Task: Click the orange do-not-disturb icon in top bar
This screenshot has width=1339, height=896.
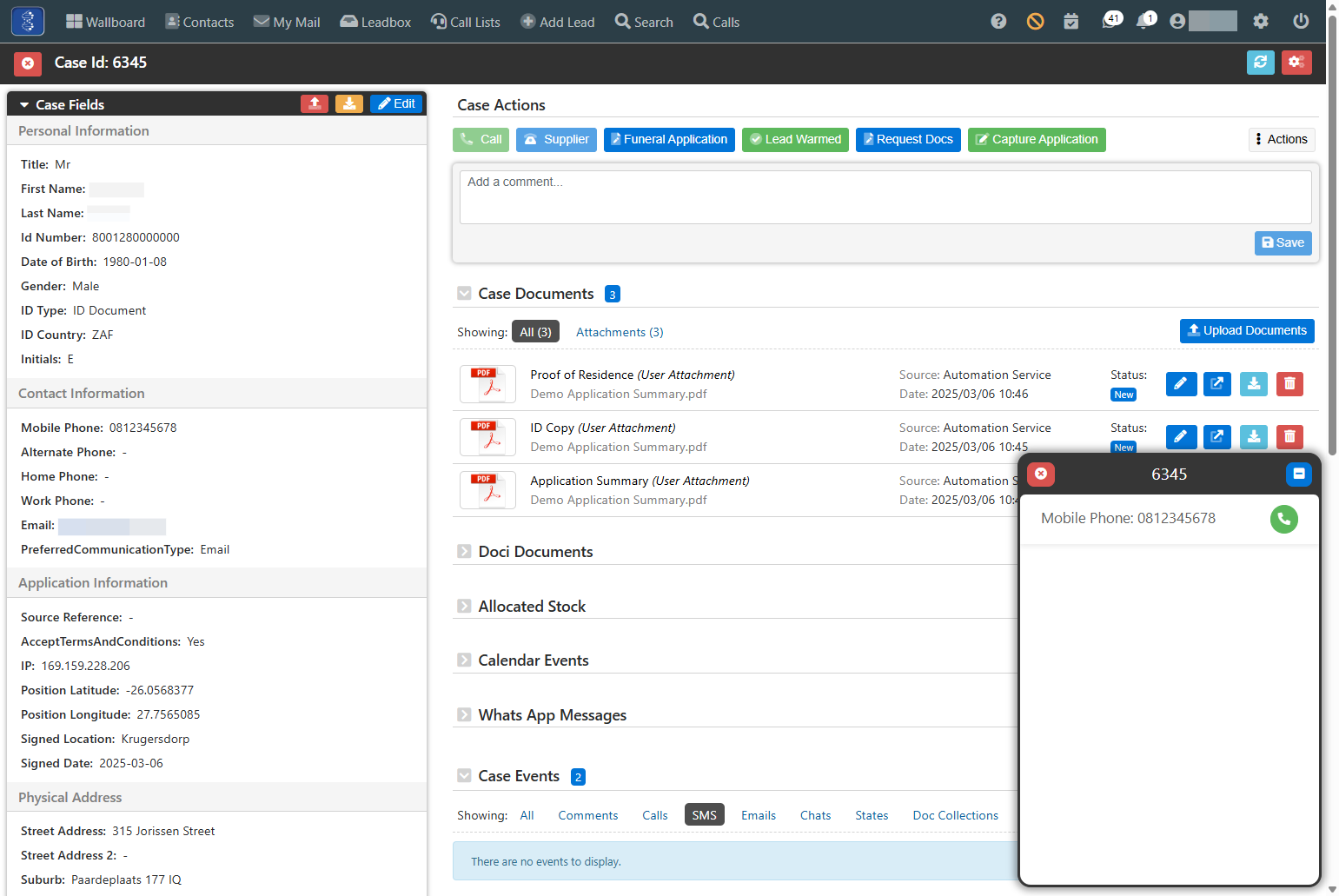Action: 1035,22
